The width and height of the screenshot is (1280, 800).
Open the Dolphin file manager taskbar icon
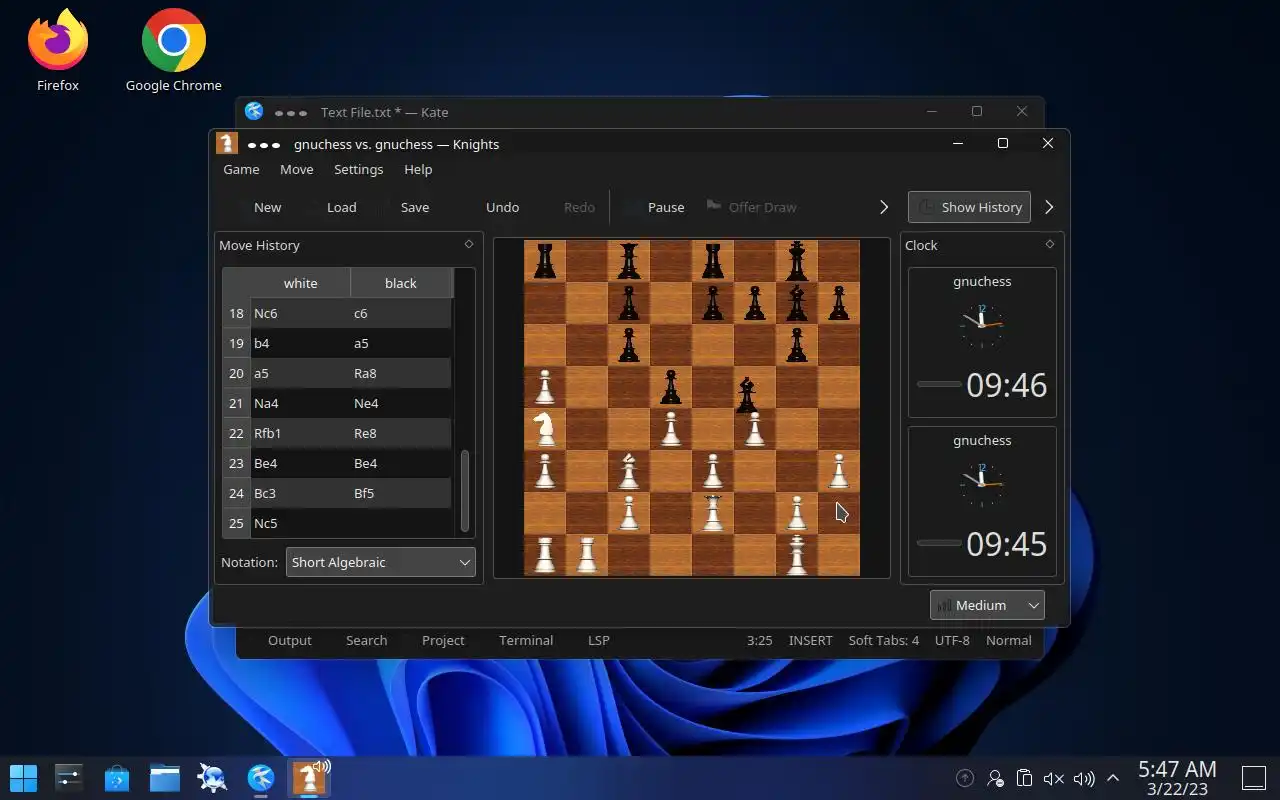(165, 777)
